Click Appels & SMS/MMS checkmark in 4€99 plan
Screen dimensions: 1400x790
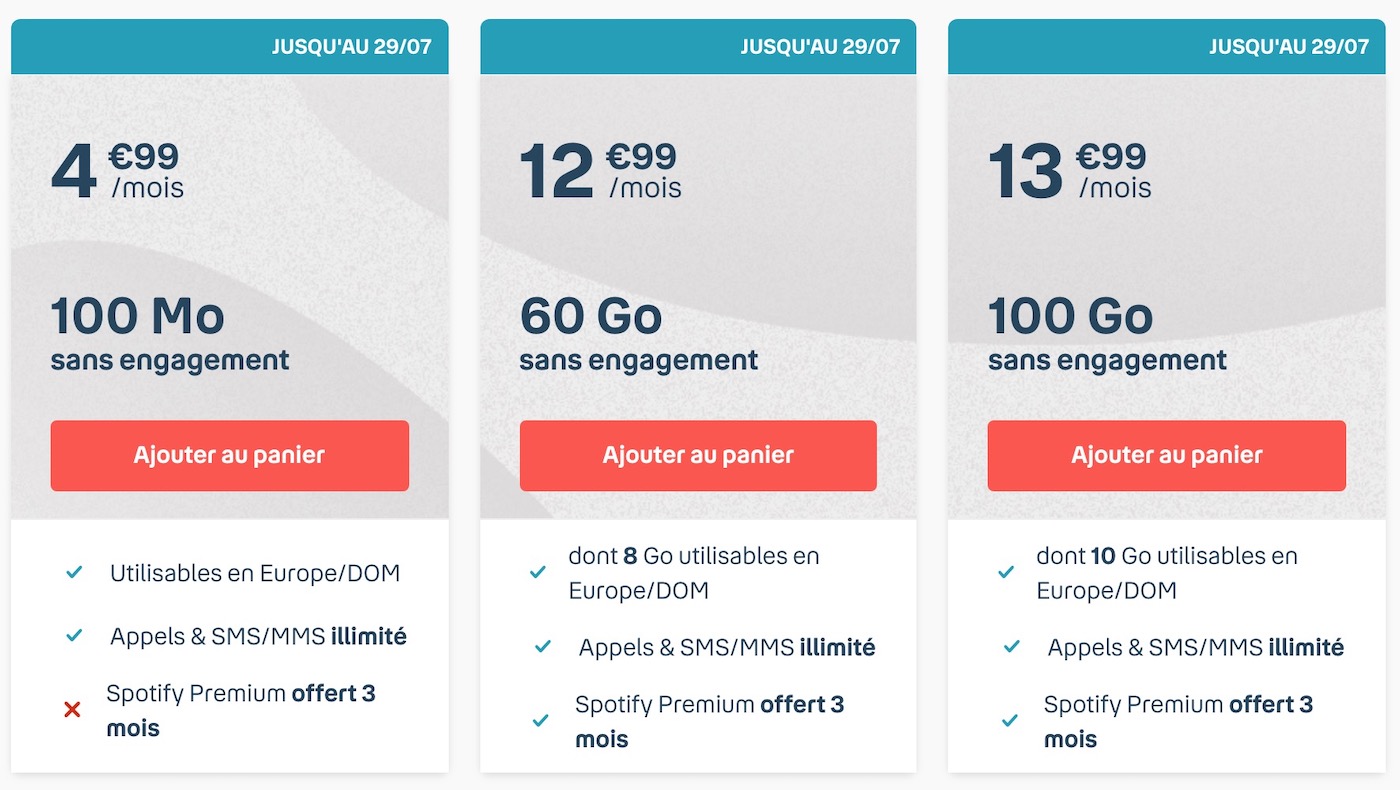[73, 636]
